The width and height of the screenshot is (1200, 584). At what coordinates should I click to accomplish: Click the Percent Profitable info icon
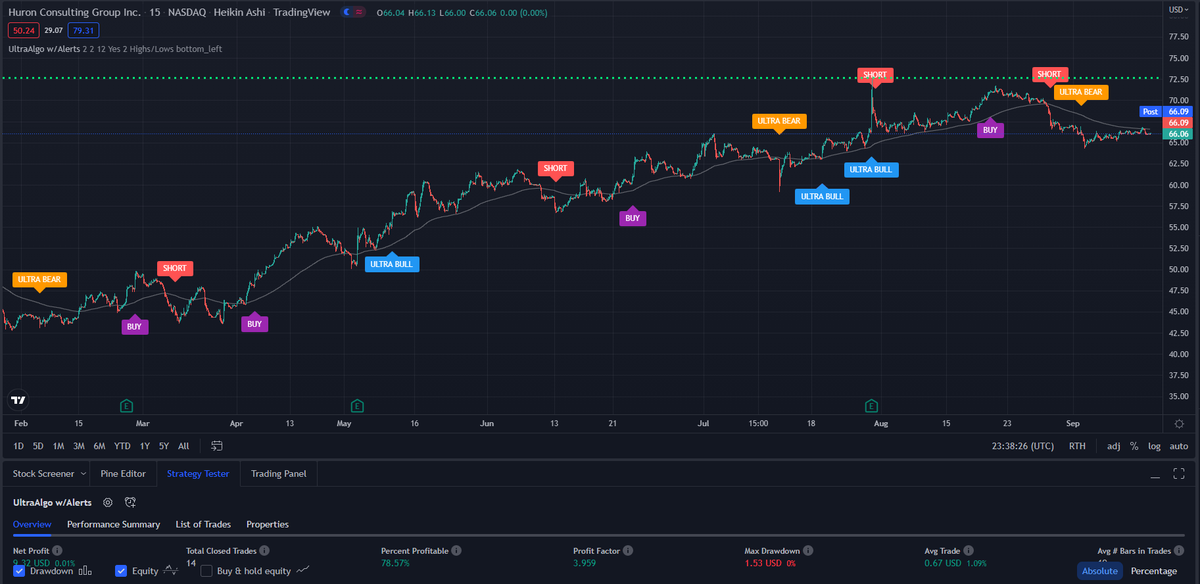[456, 550]
